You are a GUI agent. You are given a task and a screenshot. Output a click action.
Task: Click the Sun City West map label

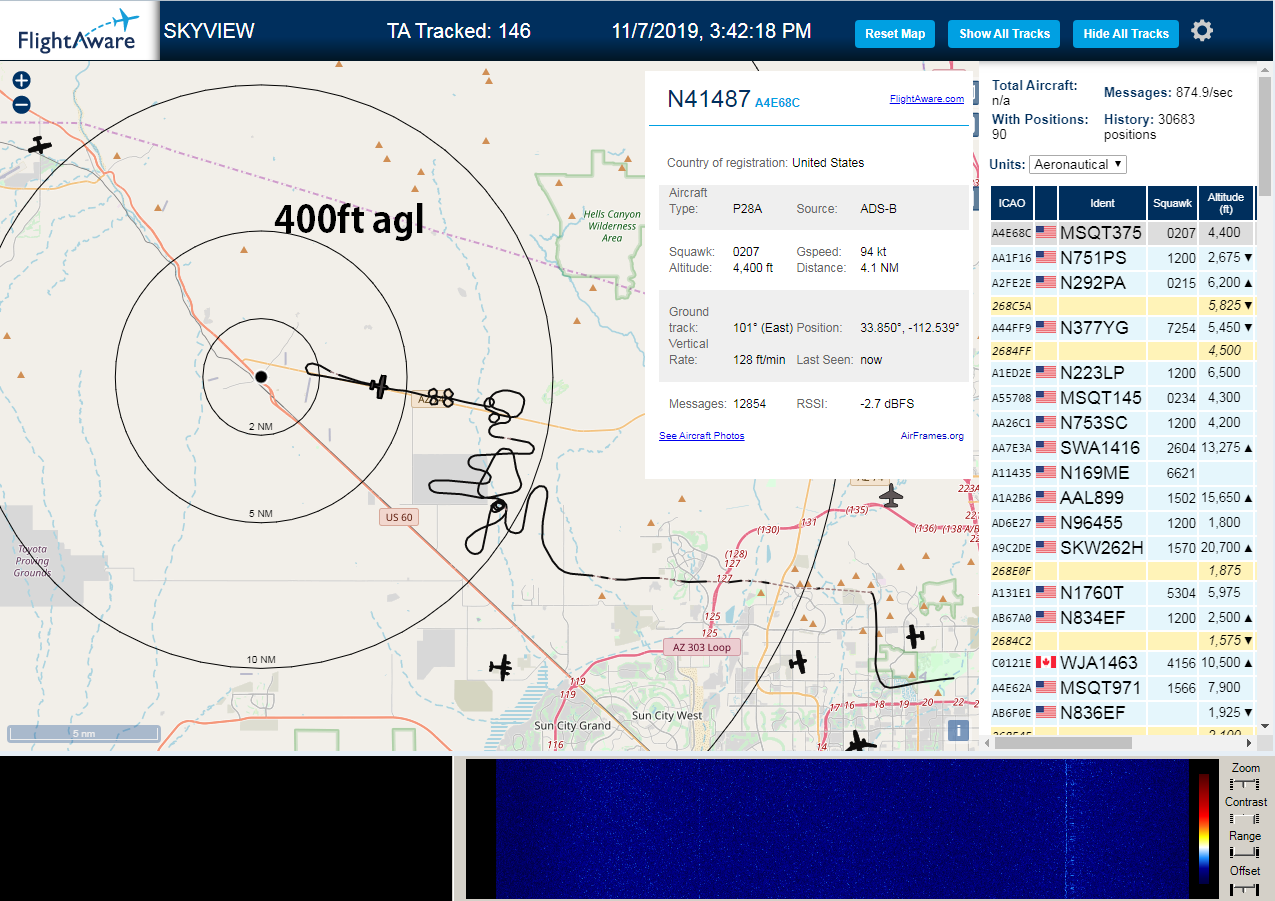point(667,716)
